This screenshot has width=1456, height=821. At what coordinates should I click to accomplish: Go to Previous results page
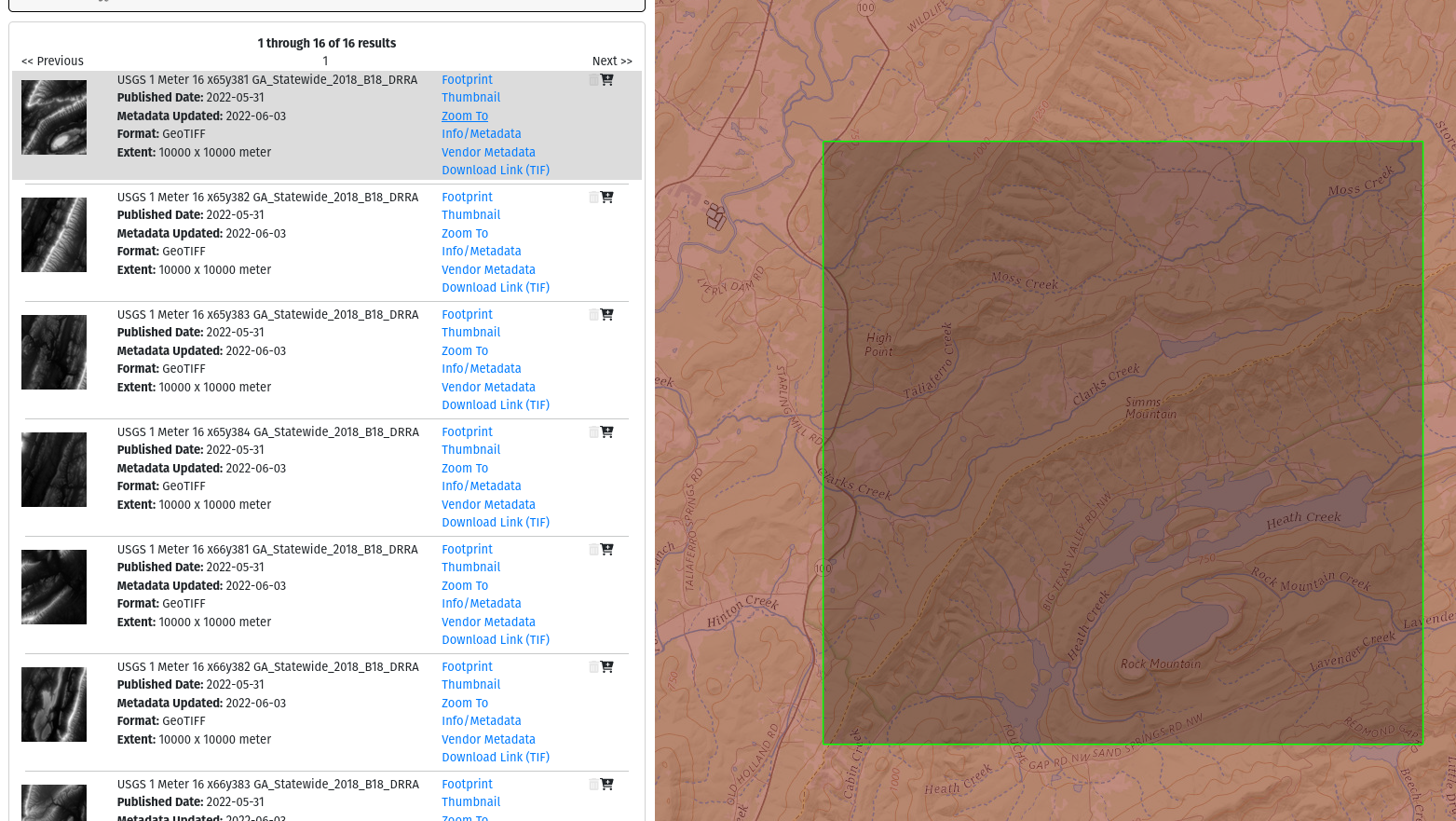(x=52, y=62)
